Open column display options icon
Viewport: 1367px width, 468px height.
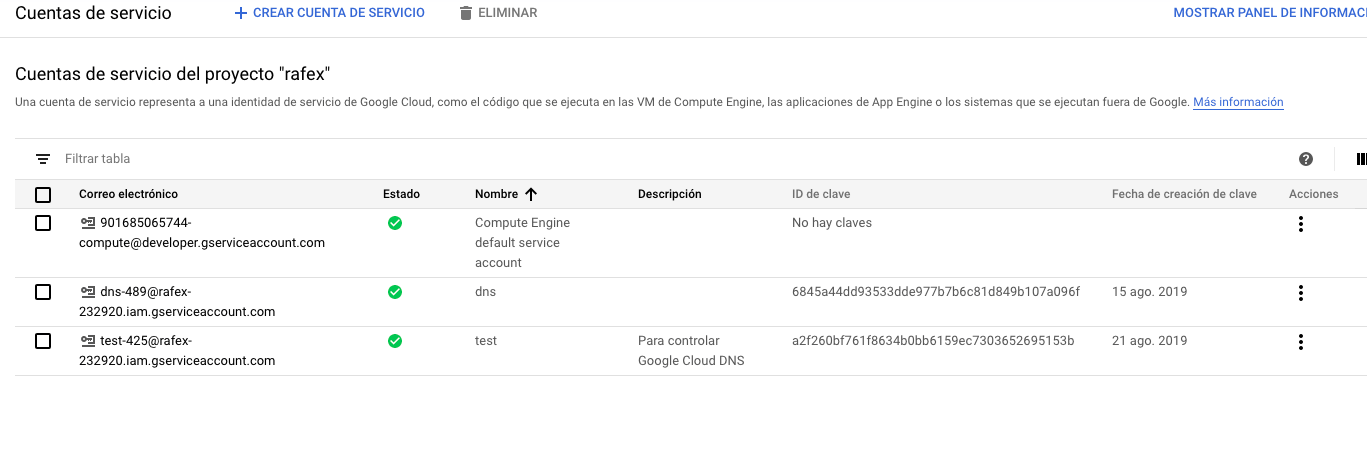coord(1360,159)
